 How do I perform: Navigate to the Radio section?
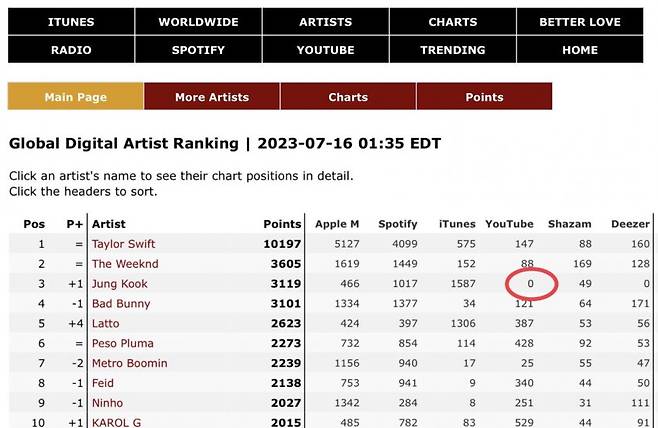pos(71,50)
